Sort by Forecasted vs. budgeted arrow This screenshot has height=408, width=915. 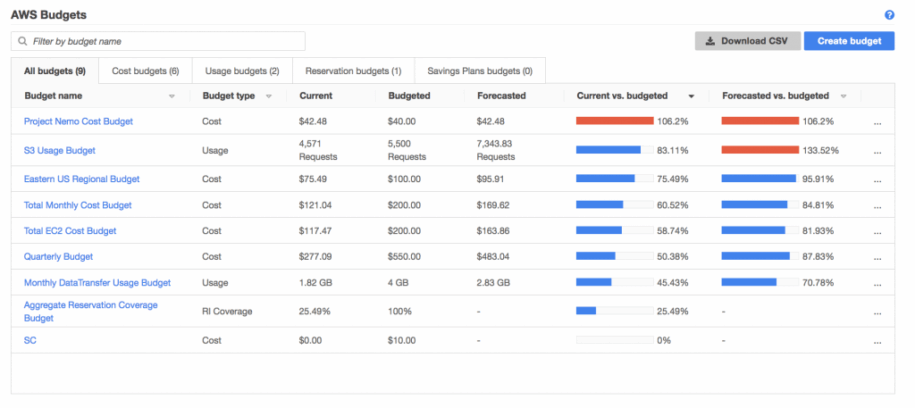click(843, 96)
